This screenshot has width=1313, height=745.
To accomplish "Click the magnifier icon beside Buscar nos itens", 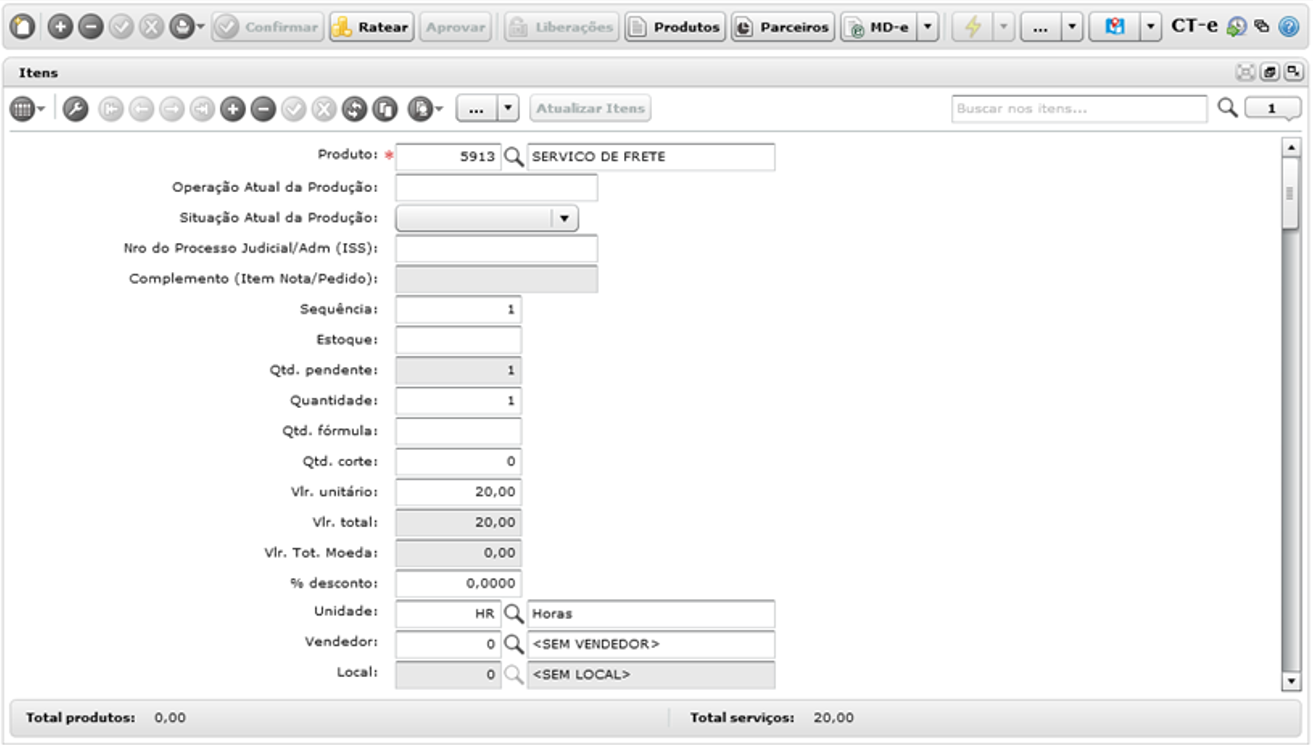I will pos(1227,107).
